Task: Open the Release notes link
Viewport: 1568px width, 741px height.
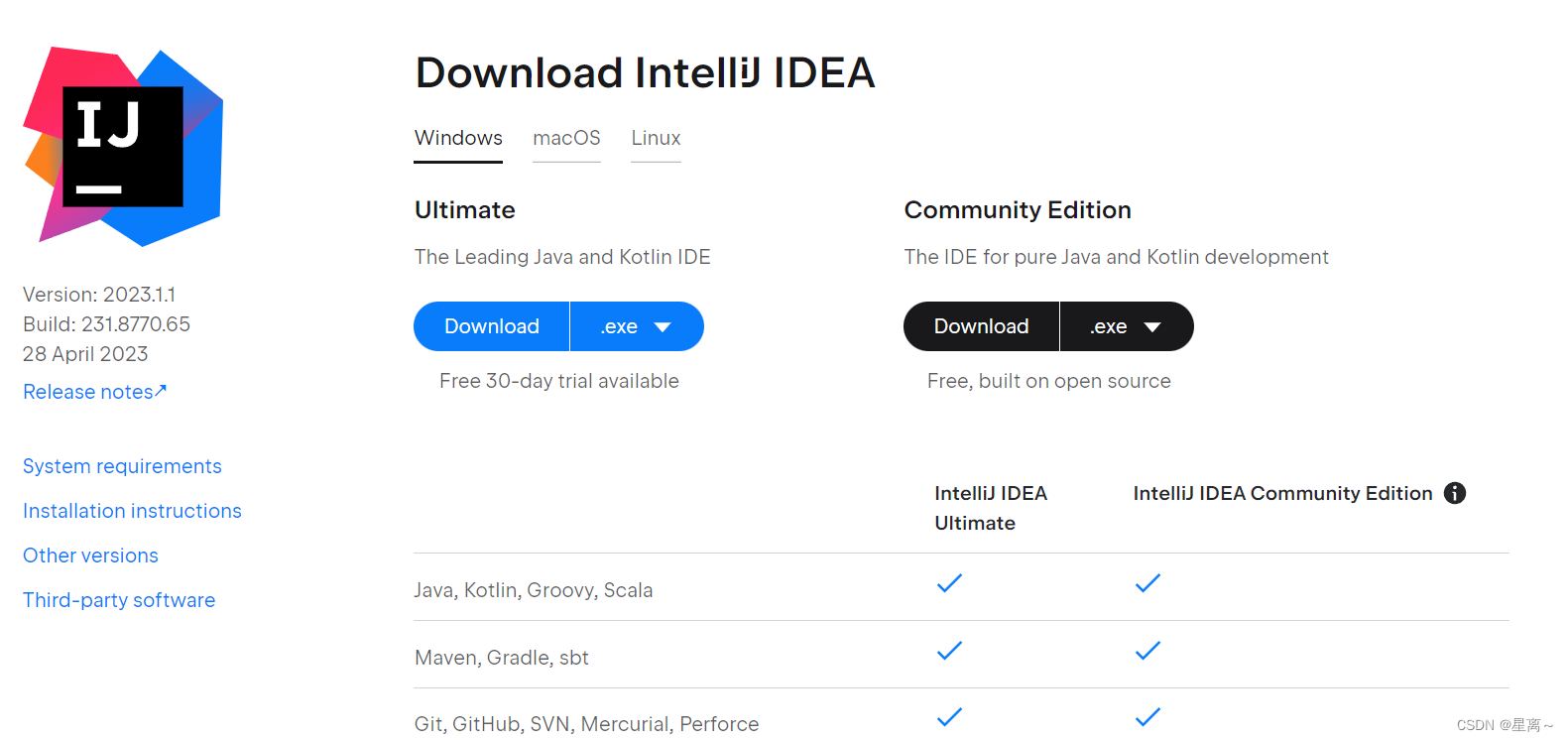Action: [x=95, y=392]
